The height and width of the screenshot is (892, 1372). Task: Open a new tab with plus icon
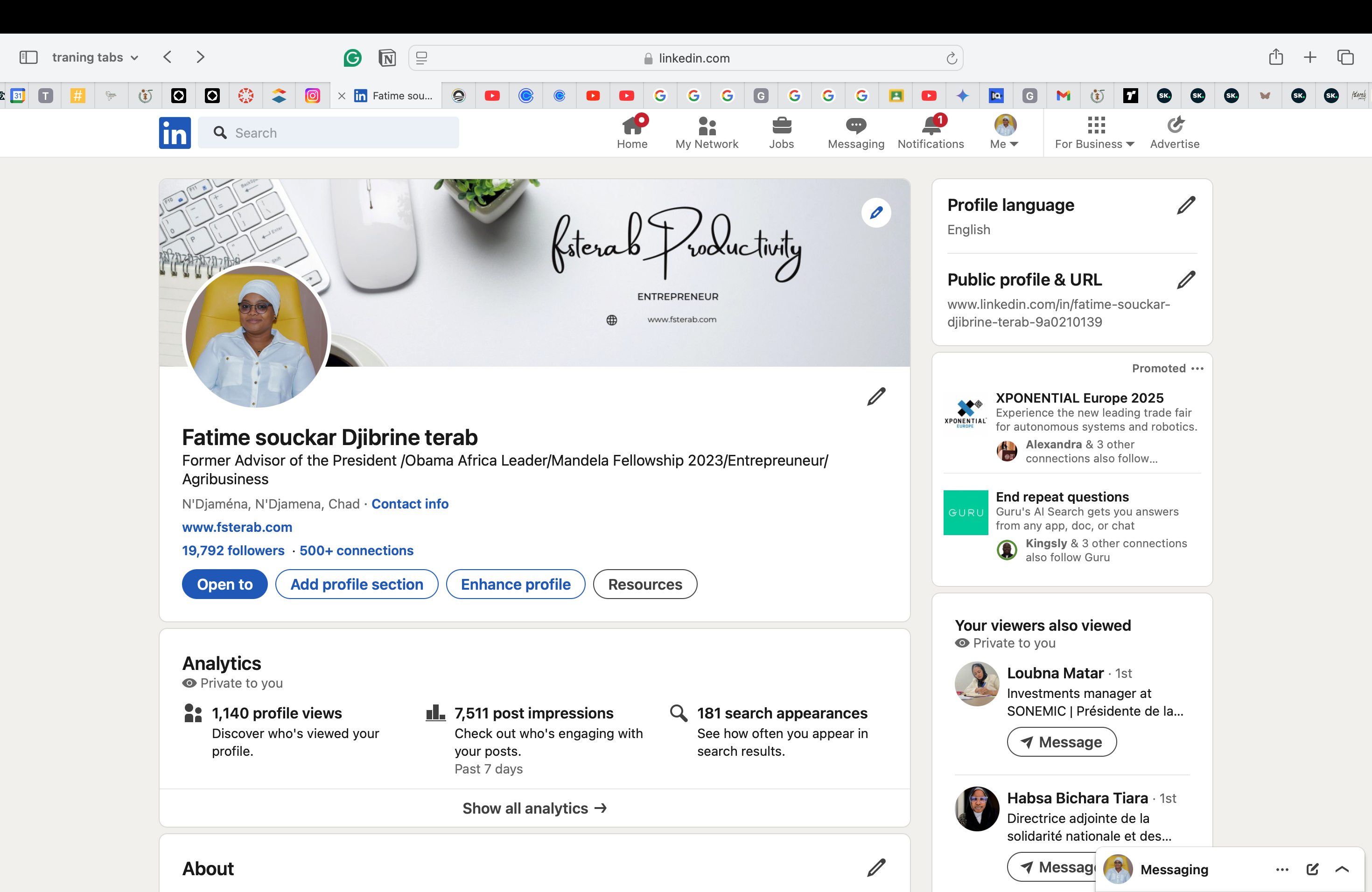(x=1310, y=57)
